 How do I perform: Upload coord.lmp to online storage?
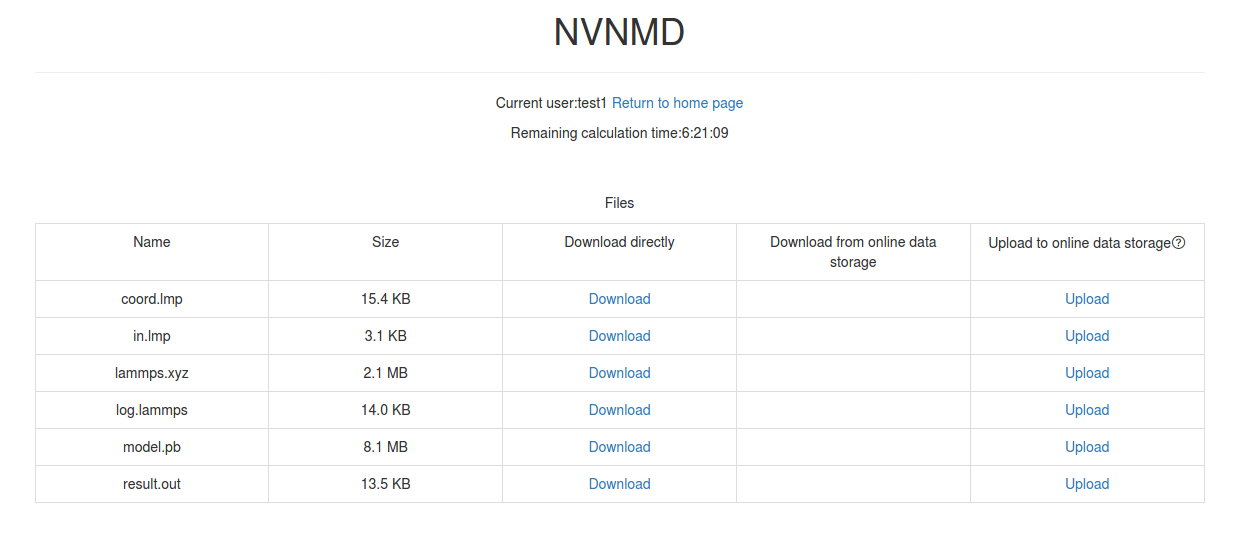(x=1087, y=299)
